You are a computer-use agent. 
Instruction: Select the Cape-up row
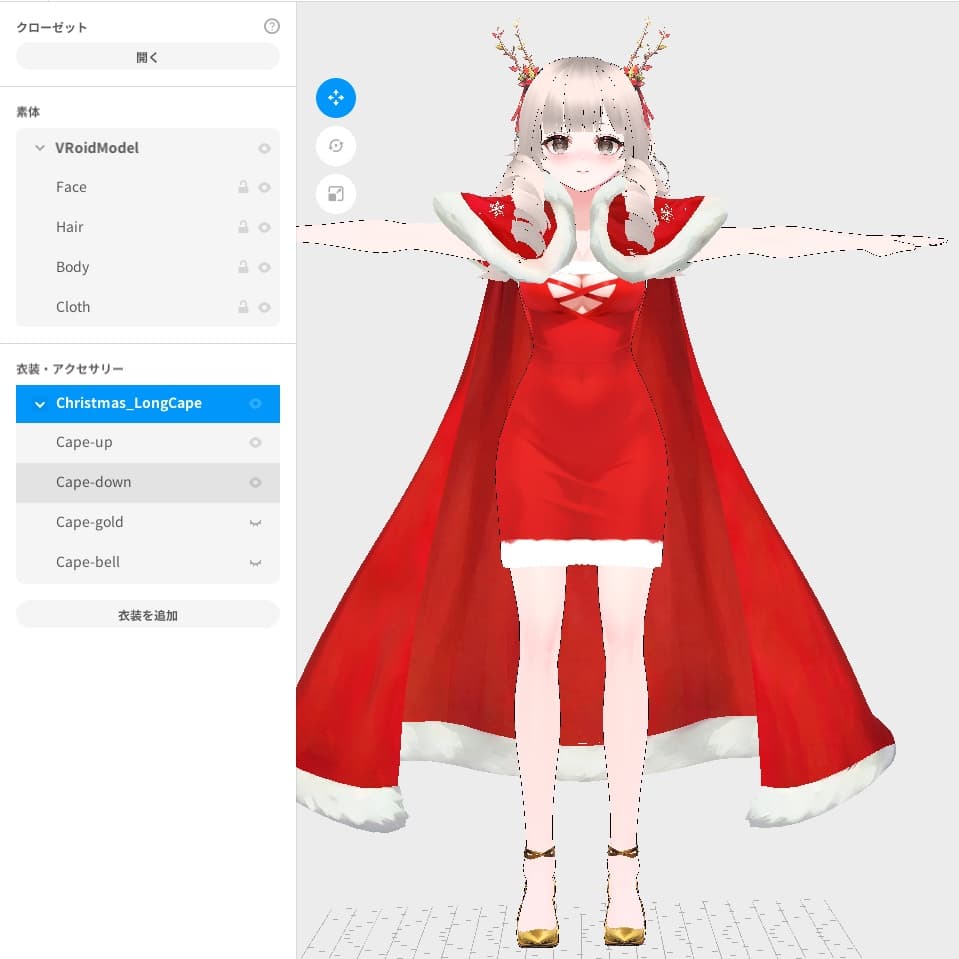click(147, 442)
